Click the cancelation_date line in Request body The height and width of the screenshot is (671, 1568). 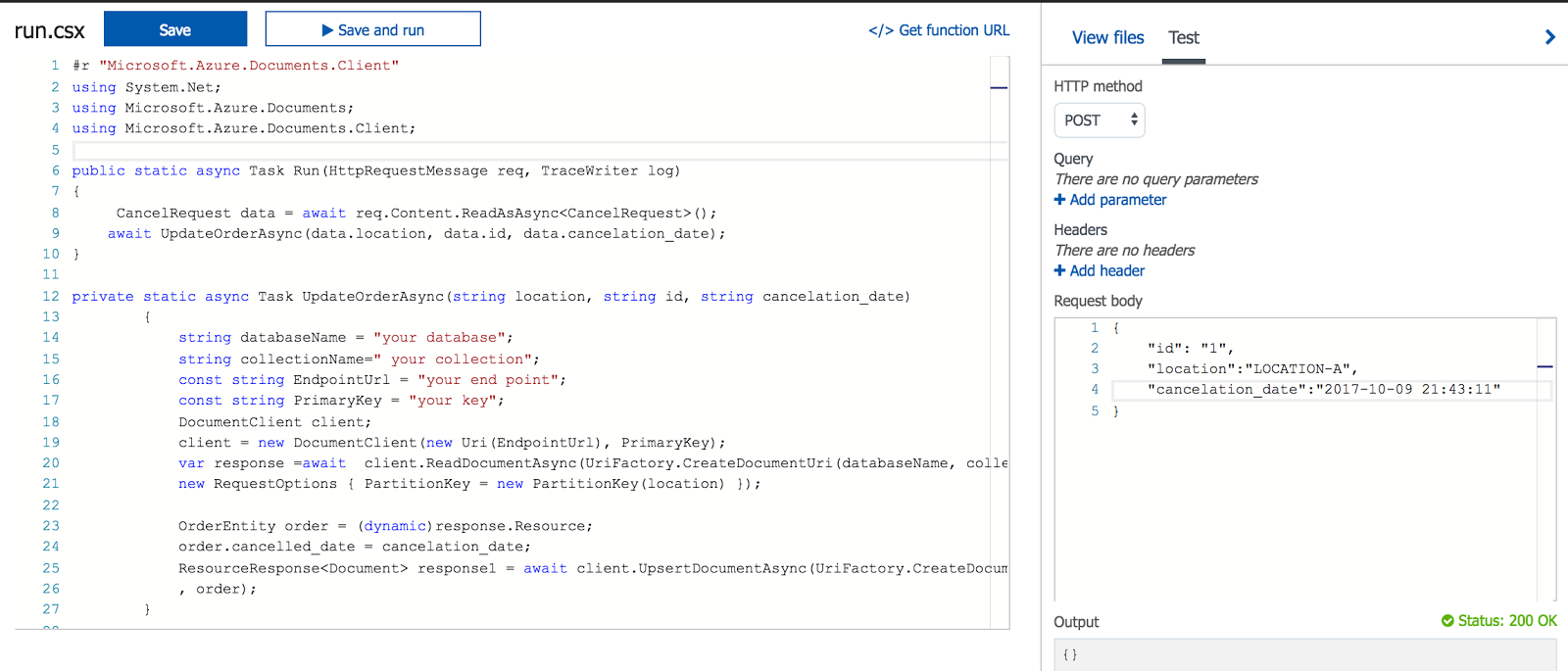pos(1323,390)
